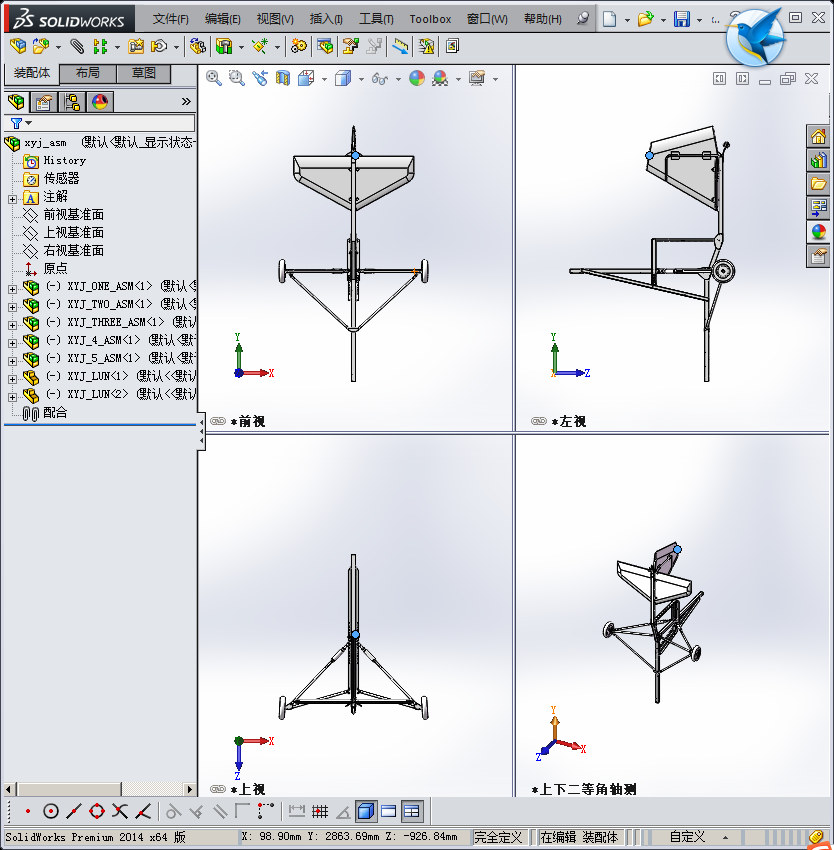Click the Measure tool on the assembly toolbar
This screenshot has height=850, width=834.
(x=400, y=46)
